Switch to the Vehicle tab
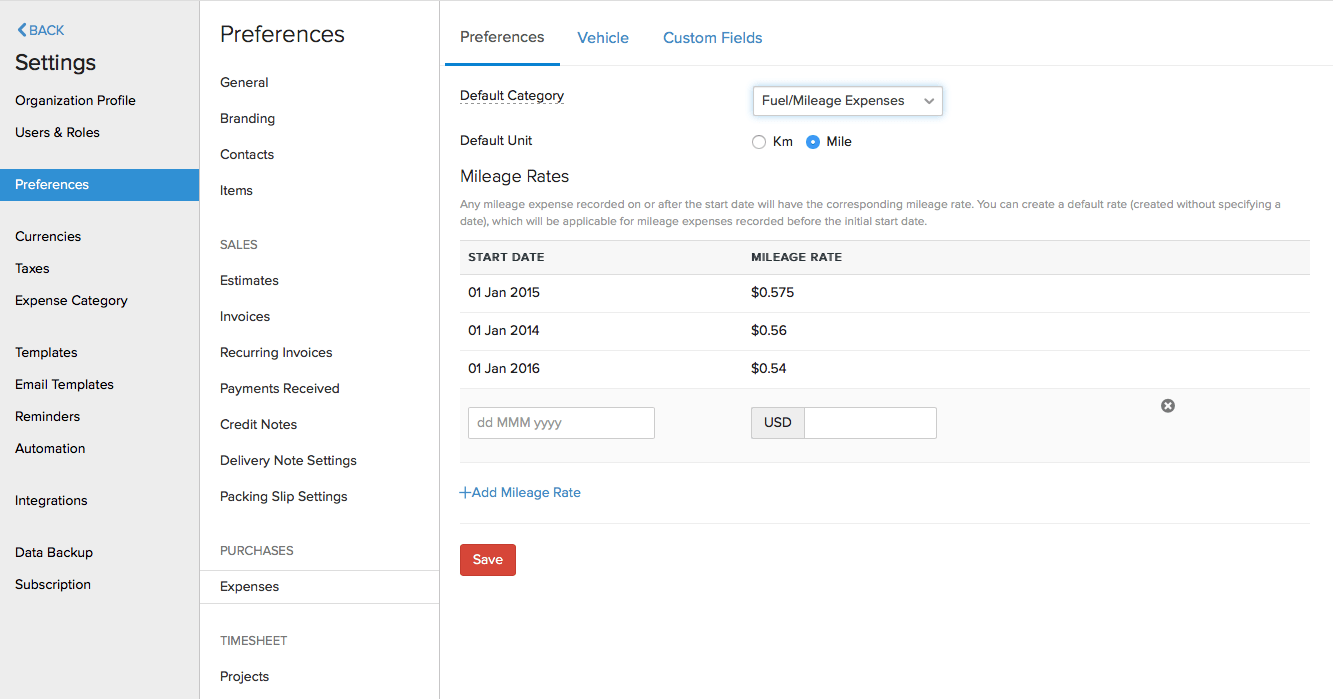 tap(603, 38)
